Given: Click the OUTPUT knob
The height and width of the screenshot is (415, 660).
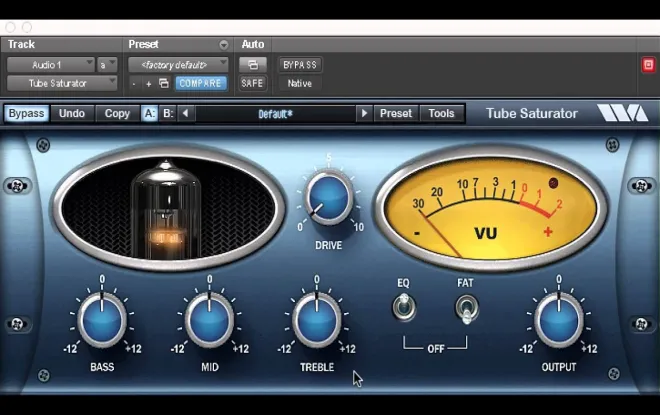Looking at the screenshot, I should coord(559,320).
